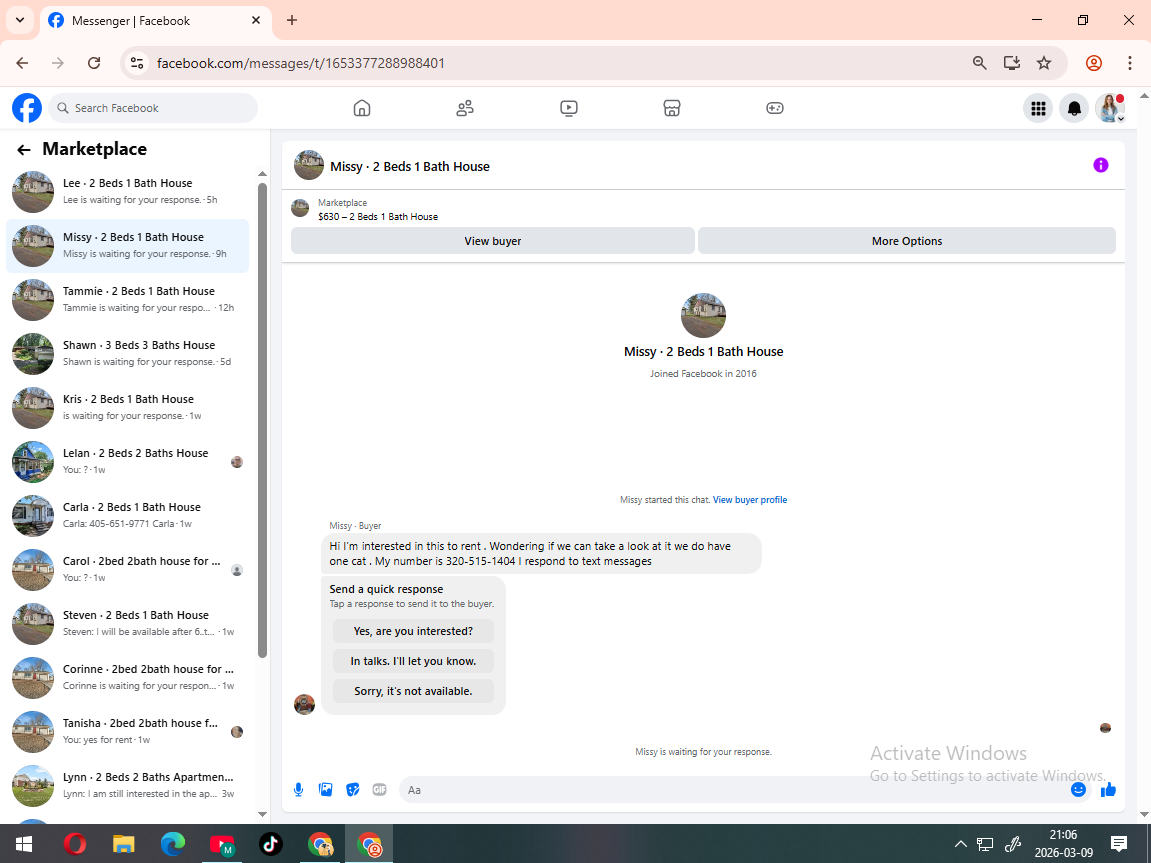This screenshot has height=863, width=1151.
Task: Open the Chrome three-dot menu
Action: 1130,63
